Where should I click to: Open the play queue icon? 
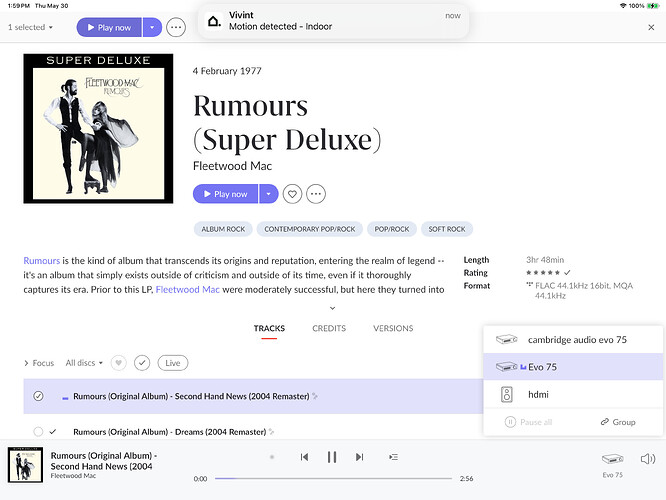393,457
